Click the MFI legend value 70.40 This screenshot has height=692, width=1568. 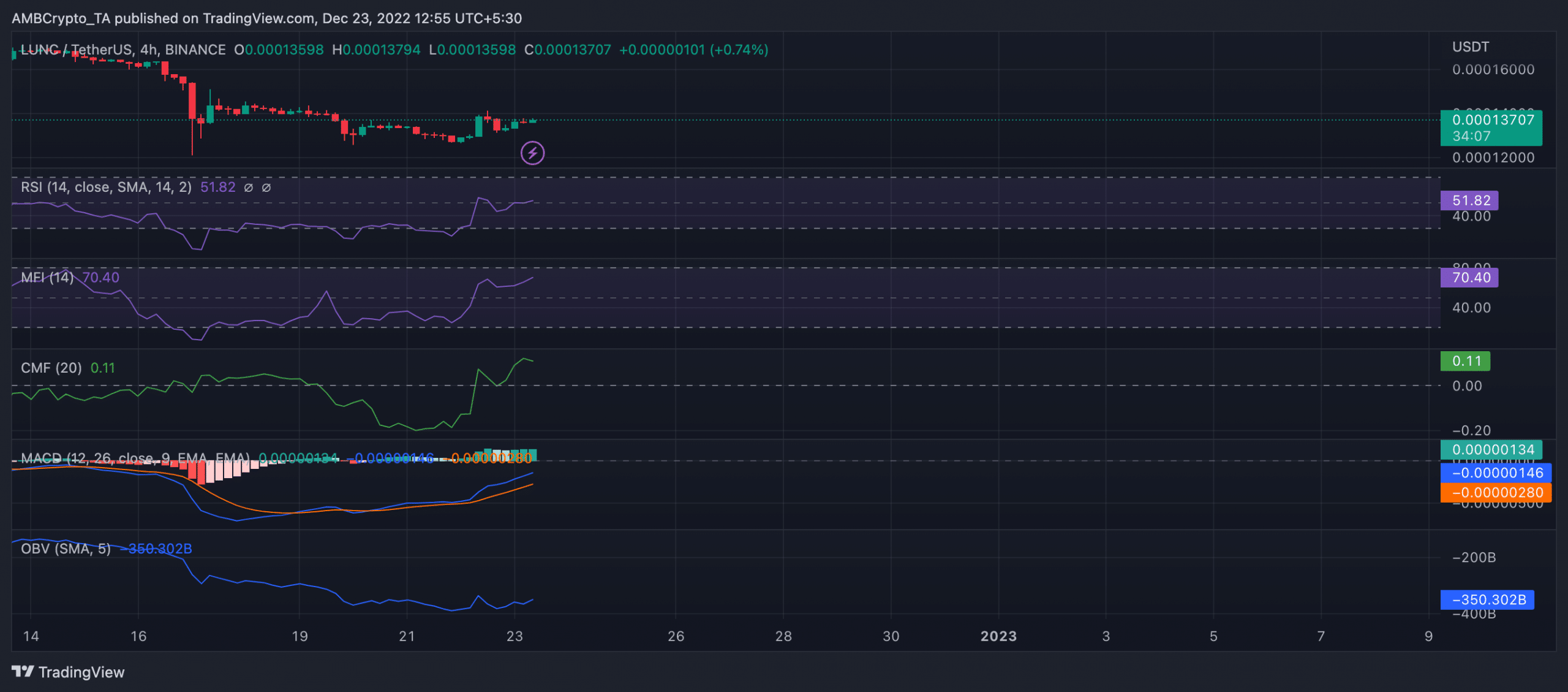(100, 277)
